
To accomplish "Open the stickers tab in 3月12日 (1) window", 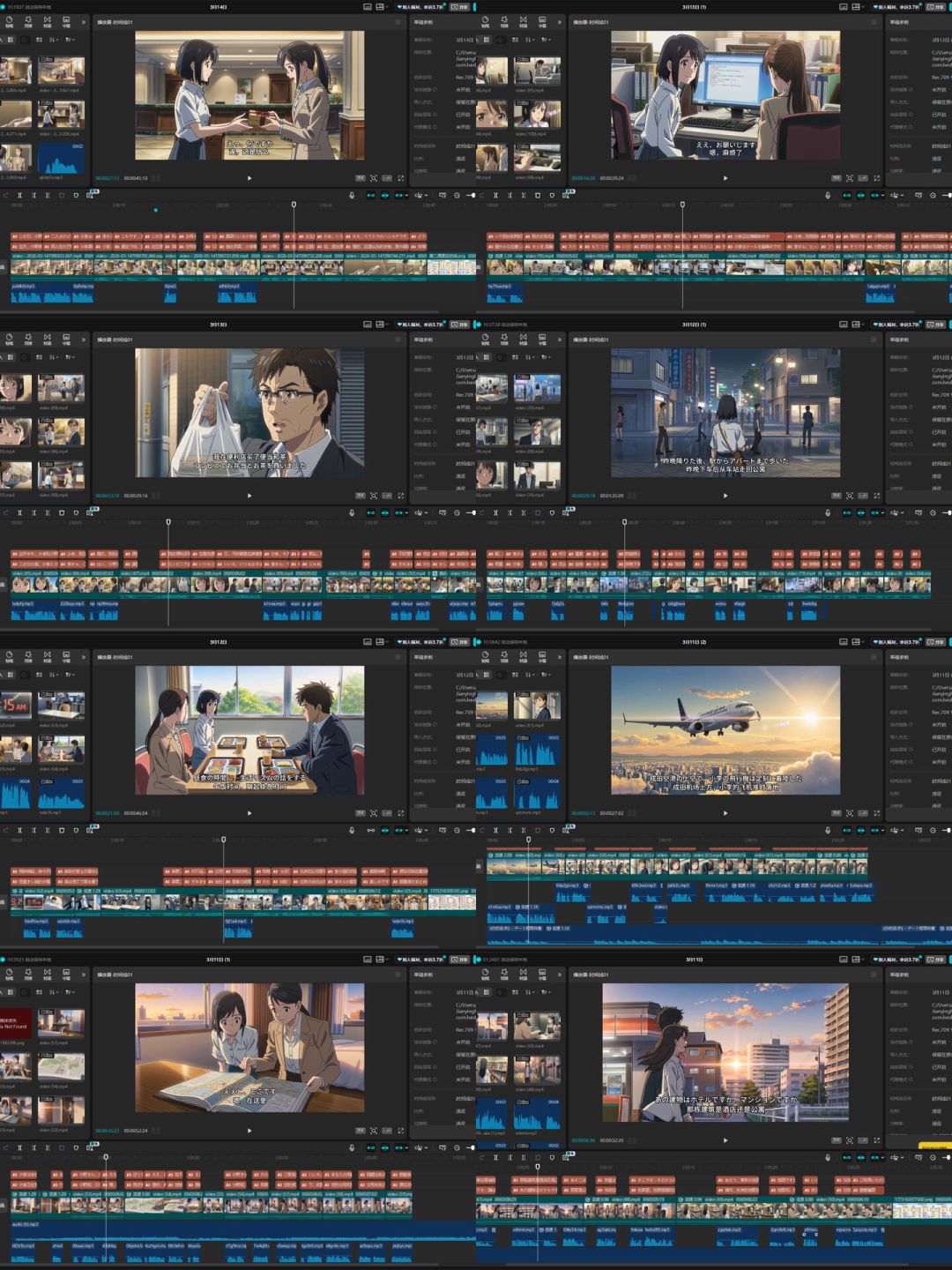I will 485,340.
